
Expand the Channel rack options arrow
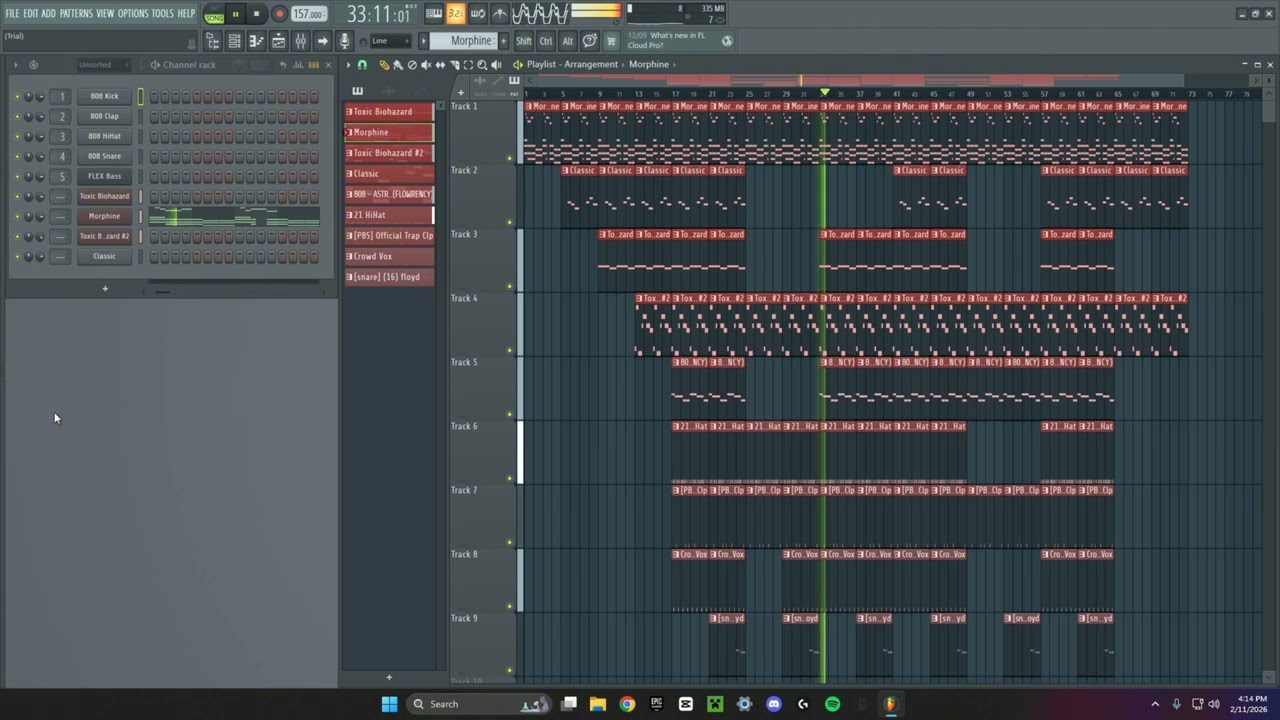click(x=15, y=65)
